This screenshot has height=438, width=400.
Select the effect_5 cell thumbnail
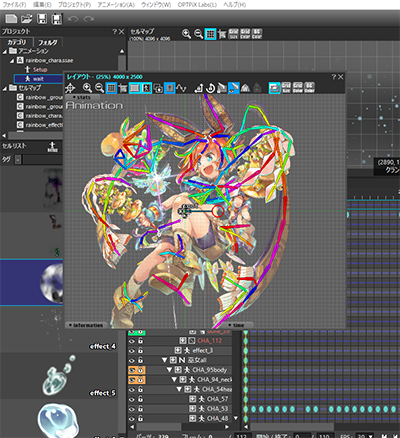(x=59, y=376)
